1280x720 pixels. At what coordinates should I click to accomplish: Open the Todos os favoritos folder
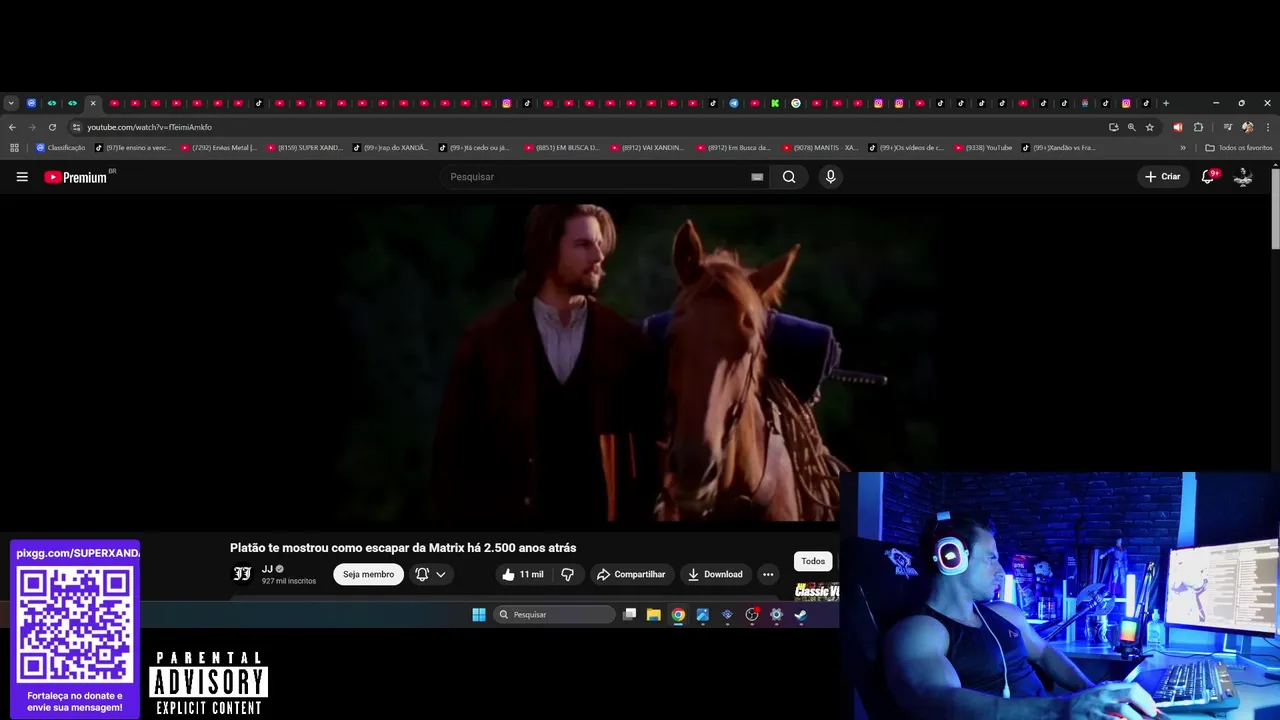pos(1238,148)
